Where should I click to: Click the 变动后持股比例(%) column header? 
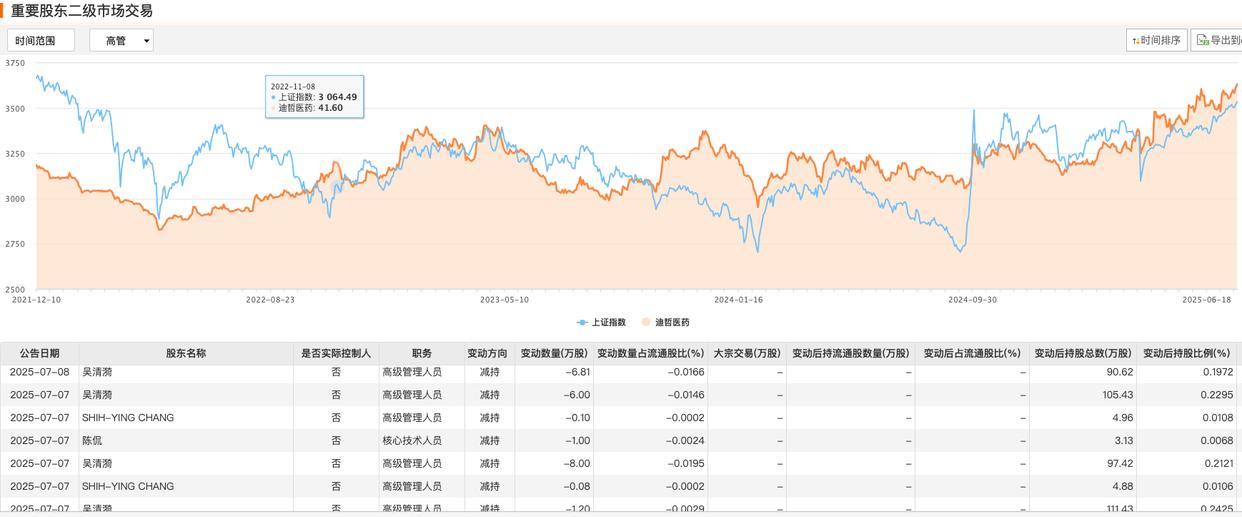1186,353
